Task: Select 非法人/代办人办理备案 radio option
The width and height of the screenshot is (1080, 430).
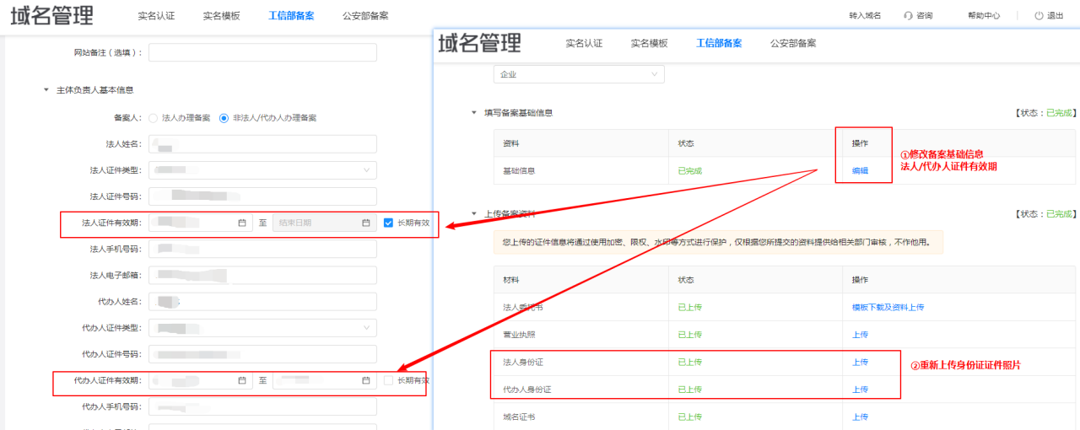Action: coord(224,118)
